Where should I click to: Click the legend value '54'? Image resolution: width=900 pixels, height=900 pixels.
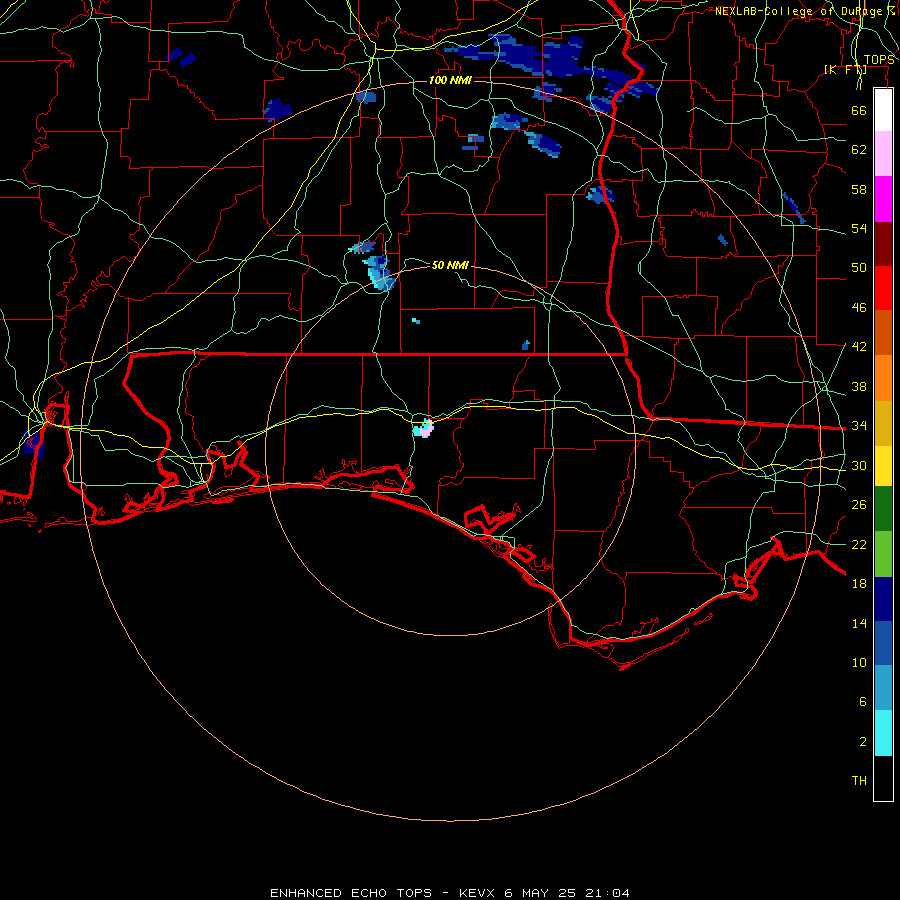pyautogui.click(x=859, y=228)
